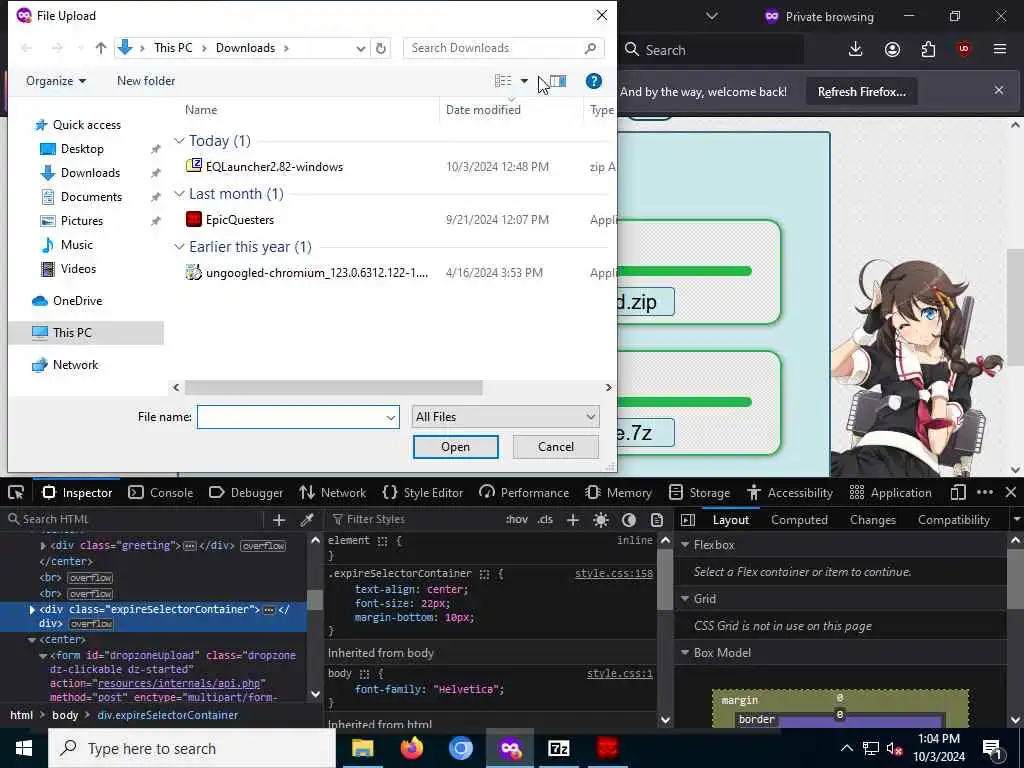The width and height of the screenshot is (1024, 768).
Task: Click the File name input box
Action: point(298,417)
